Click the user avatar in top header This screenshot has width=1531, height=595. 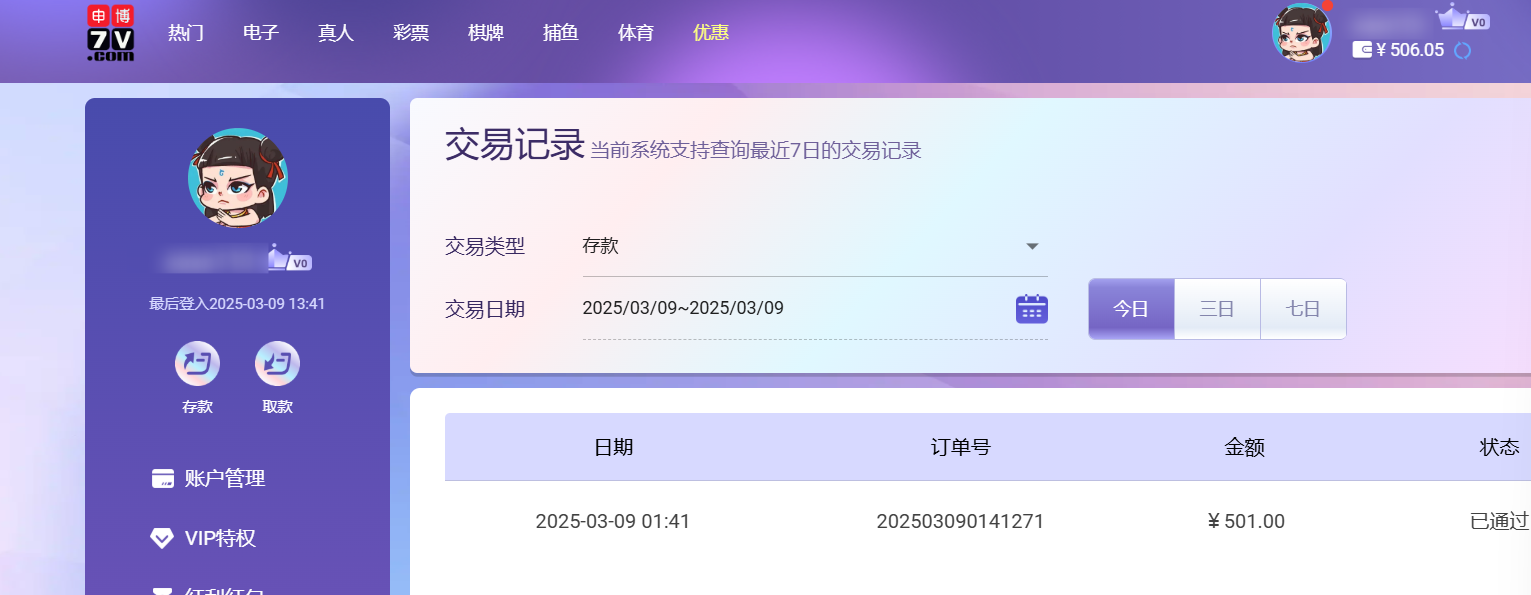click(1301, 33)
